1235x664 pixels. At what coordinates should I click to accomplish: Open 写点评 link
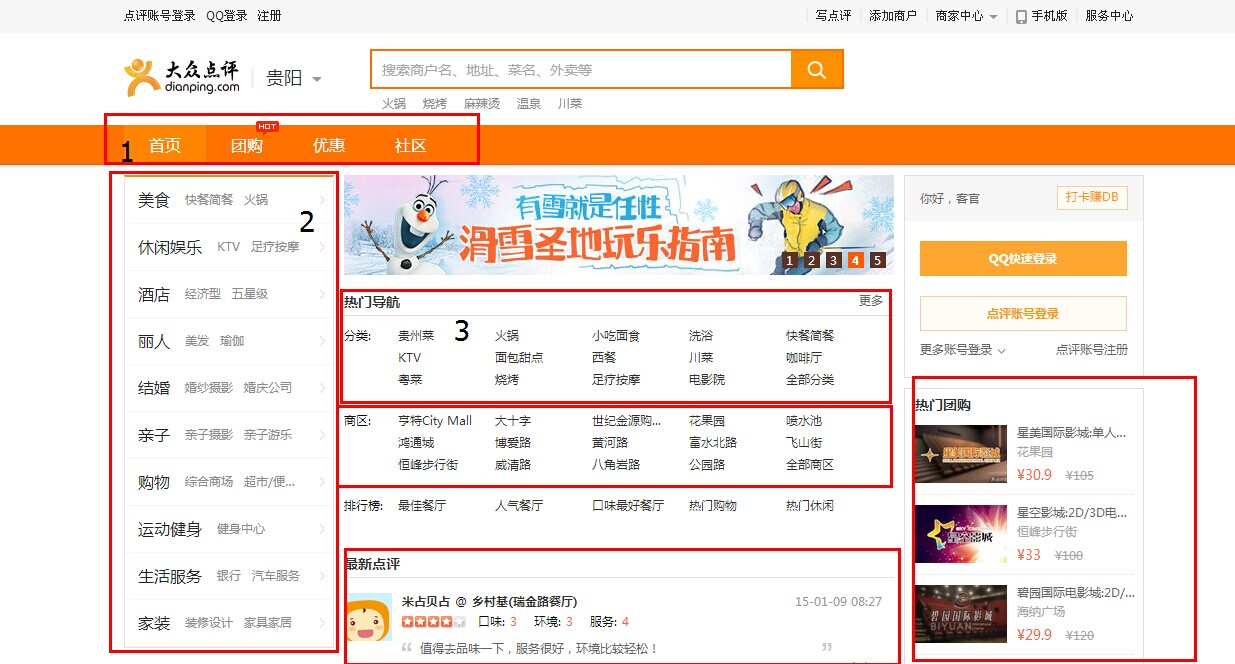click(833, 16)
